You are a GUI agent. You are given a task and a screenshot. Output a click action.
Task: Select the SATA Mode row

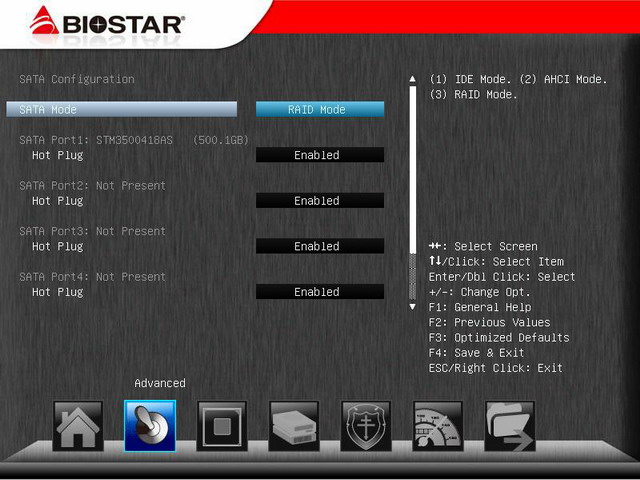[122, 109]
